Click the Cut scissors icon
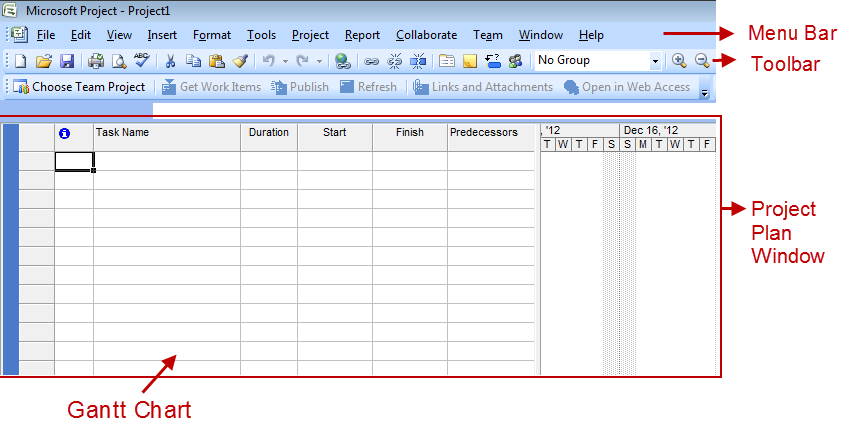 170,61
